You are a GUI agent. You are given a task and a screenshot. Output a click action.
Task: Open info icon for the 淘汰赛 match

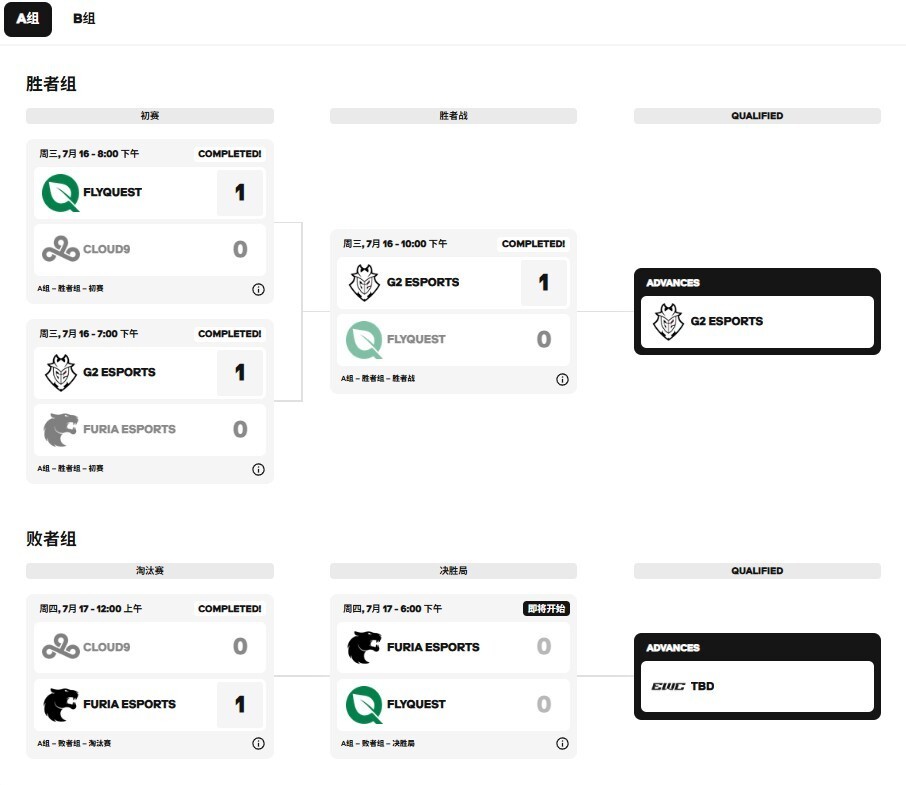pyautogui.click(x=258, y=744)
